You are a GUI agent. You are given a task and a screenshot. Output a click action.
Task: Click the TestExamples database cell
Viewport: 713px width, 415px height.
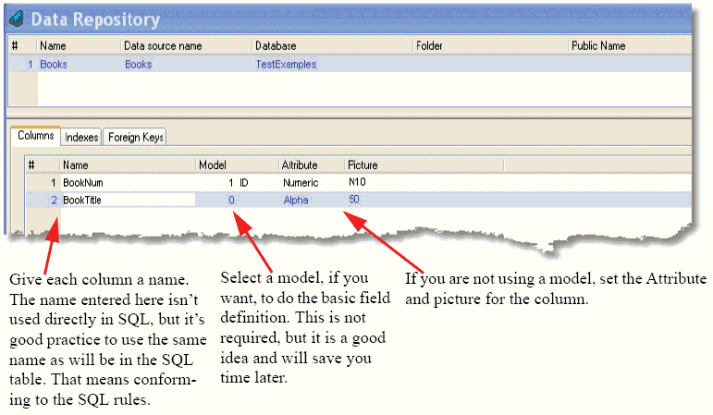tap(286, 64)
